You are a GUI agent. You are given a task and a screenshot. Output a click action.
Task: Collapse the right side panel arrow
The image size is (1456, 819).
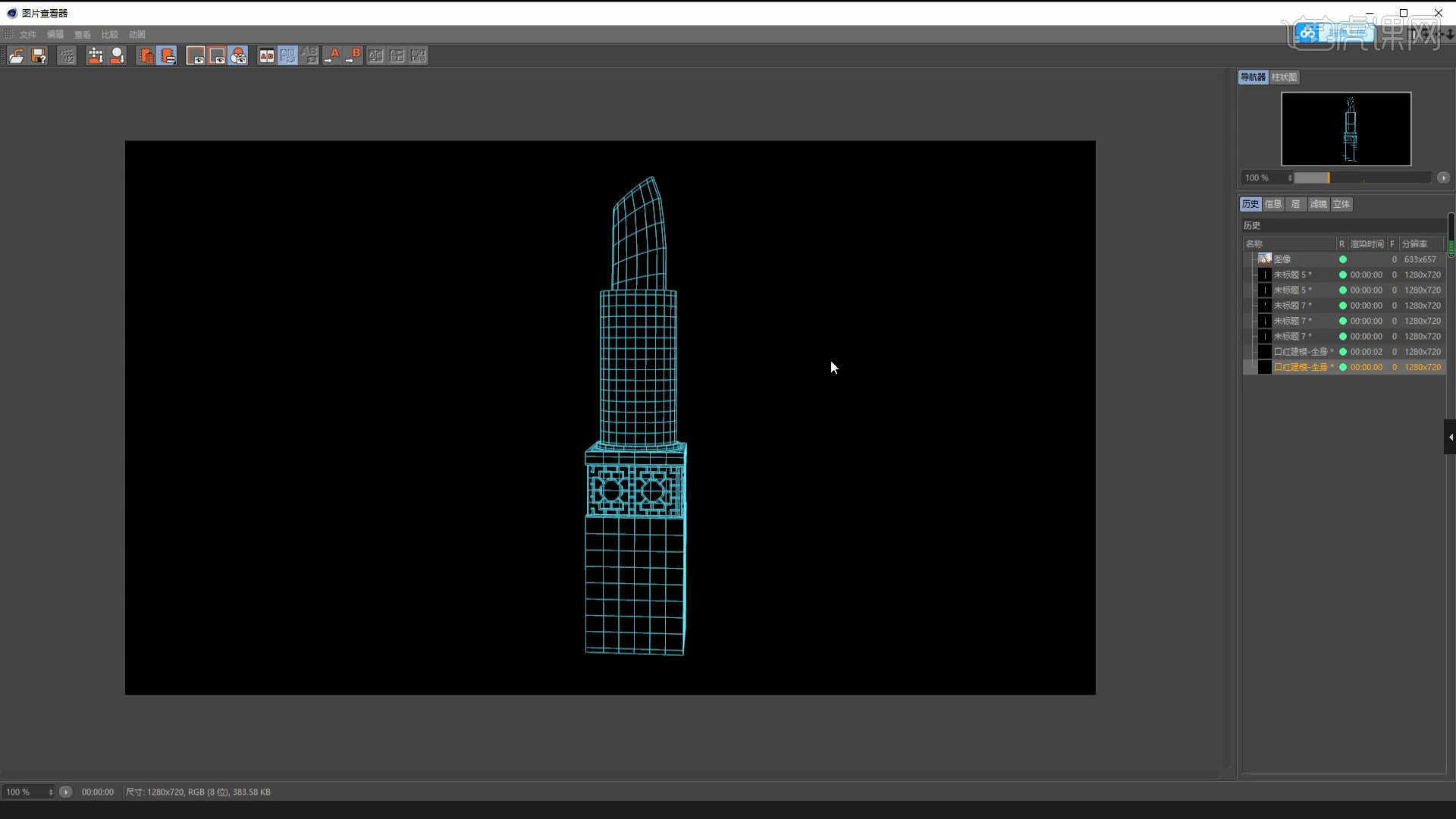coord(1450,437)
